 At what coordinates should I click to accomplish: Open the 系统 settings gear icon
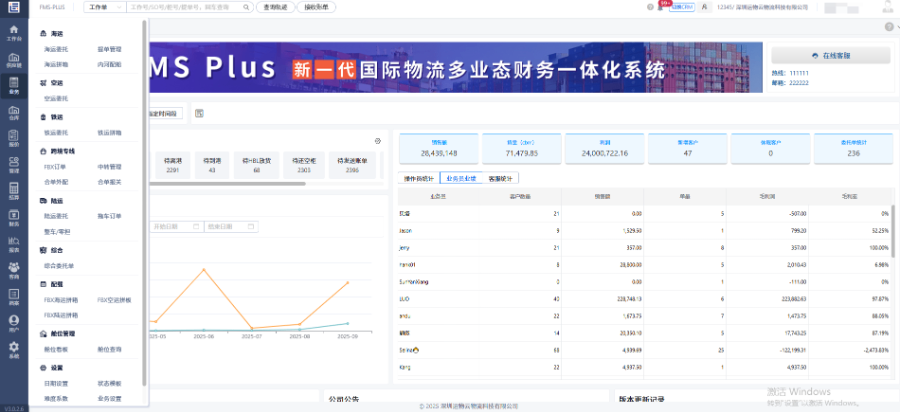click(14, 352)
